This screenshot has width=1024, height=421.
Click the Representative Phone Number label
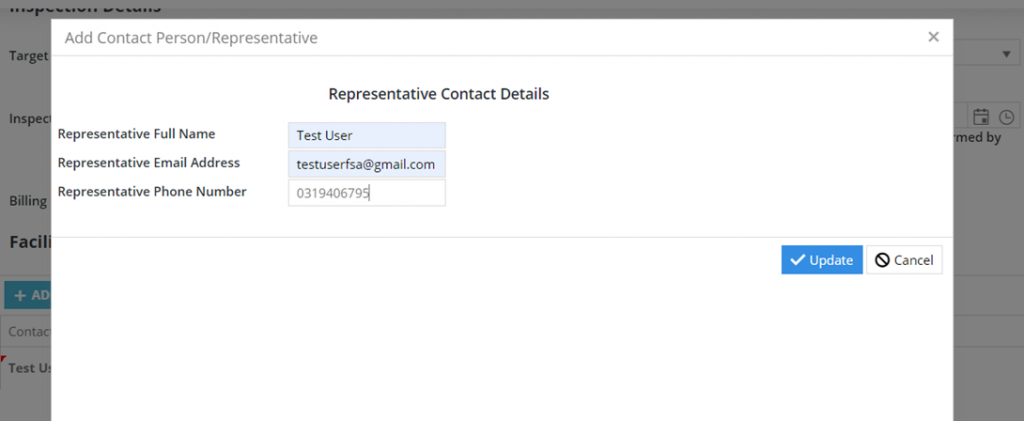pos(152,192)
